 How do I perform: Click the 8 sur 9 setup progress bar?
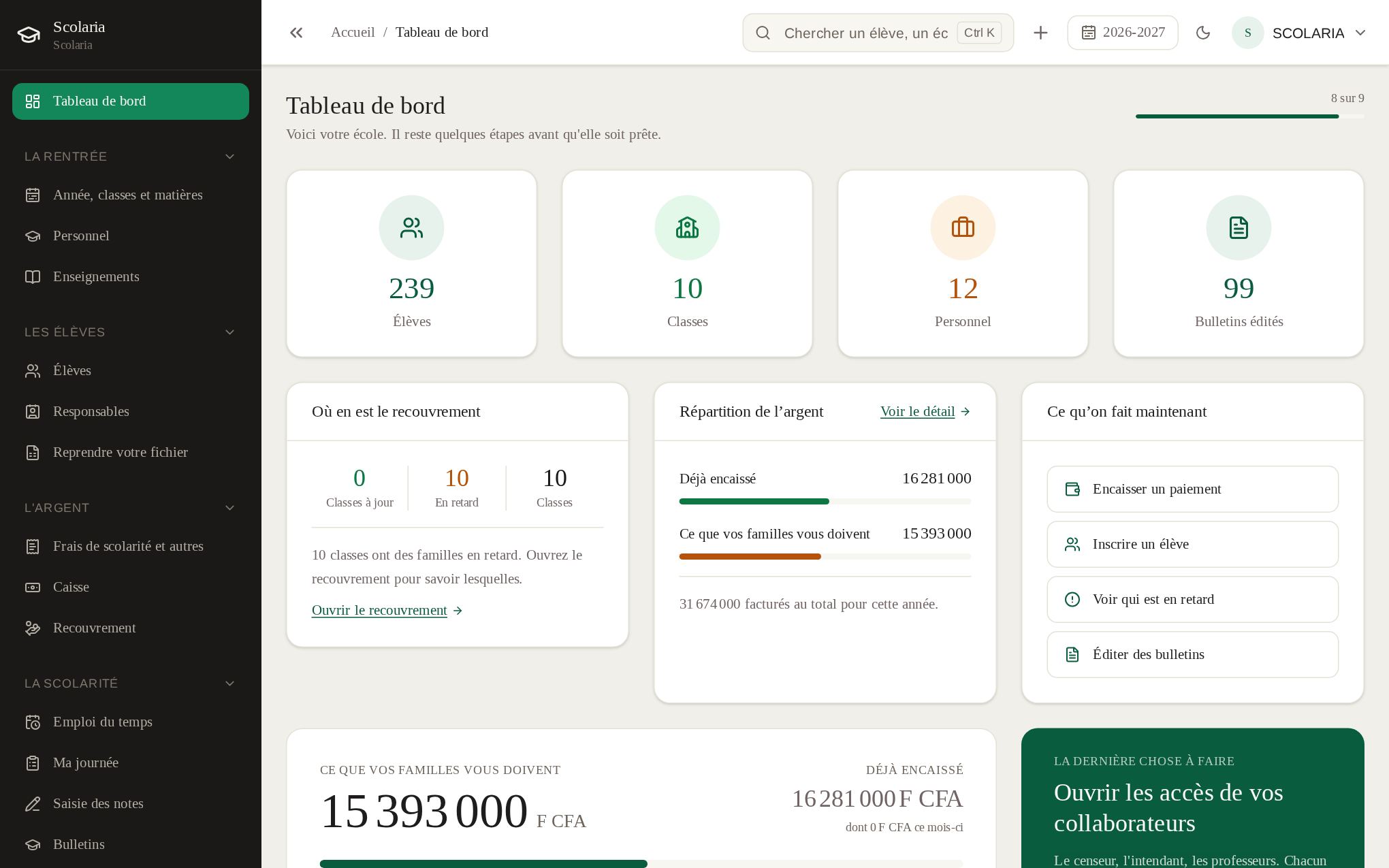(x=1250, y=116)
